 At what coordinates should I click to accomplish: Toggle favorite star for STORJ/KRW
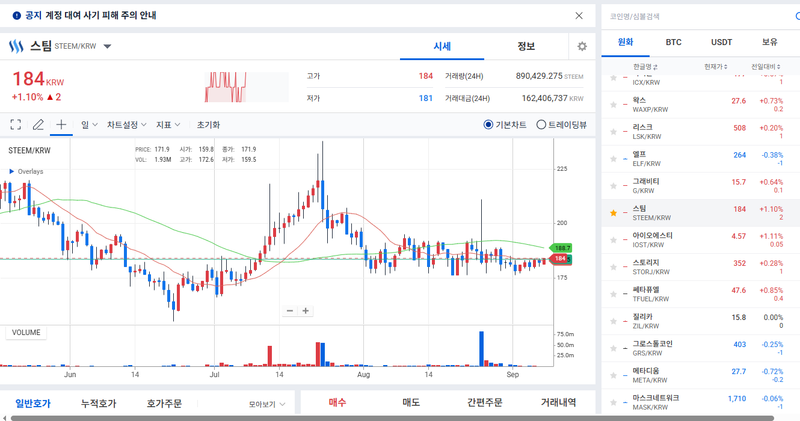point(613,267)
